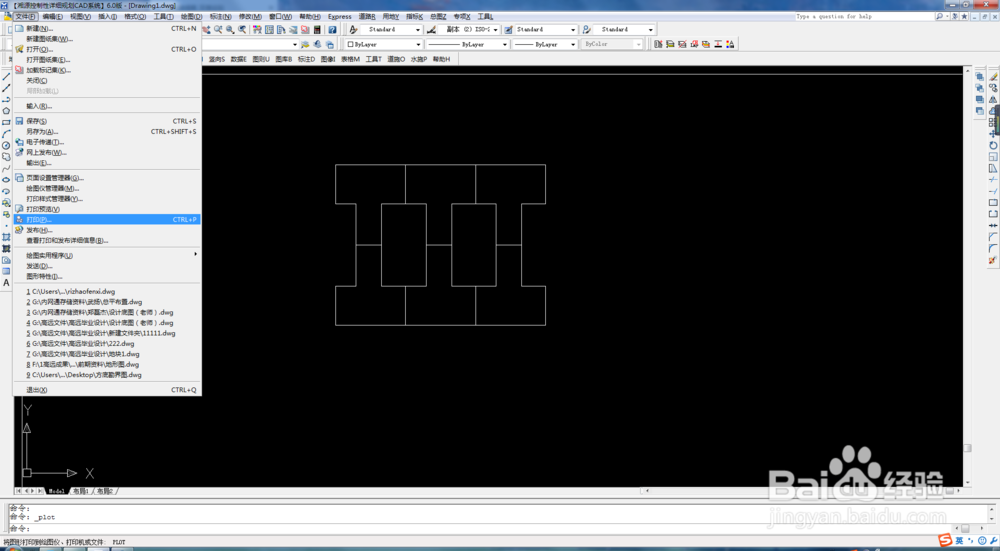Screen dimensions: 1000x551
Task: Click the Make Object's Layer Current icon
Action: coord(305,45)
